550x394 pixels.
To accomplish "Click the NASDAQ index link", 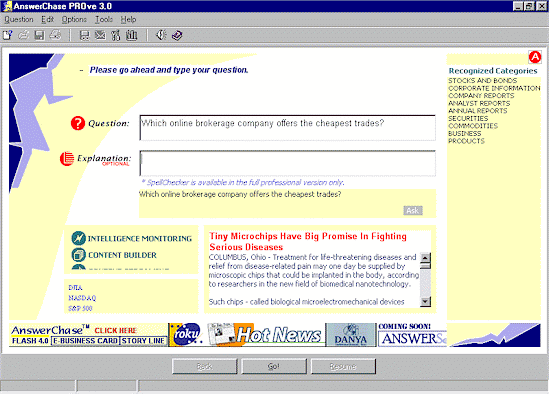I will (82, 298).
